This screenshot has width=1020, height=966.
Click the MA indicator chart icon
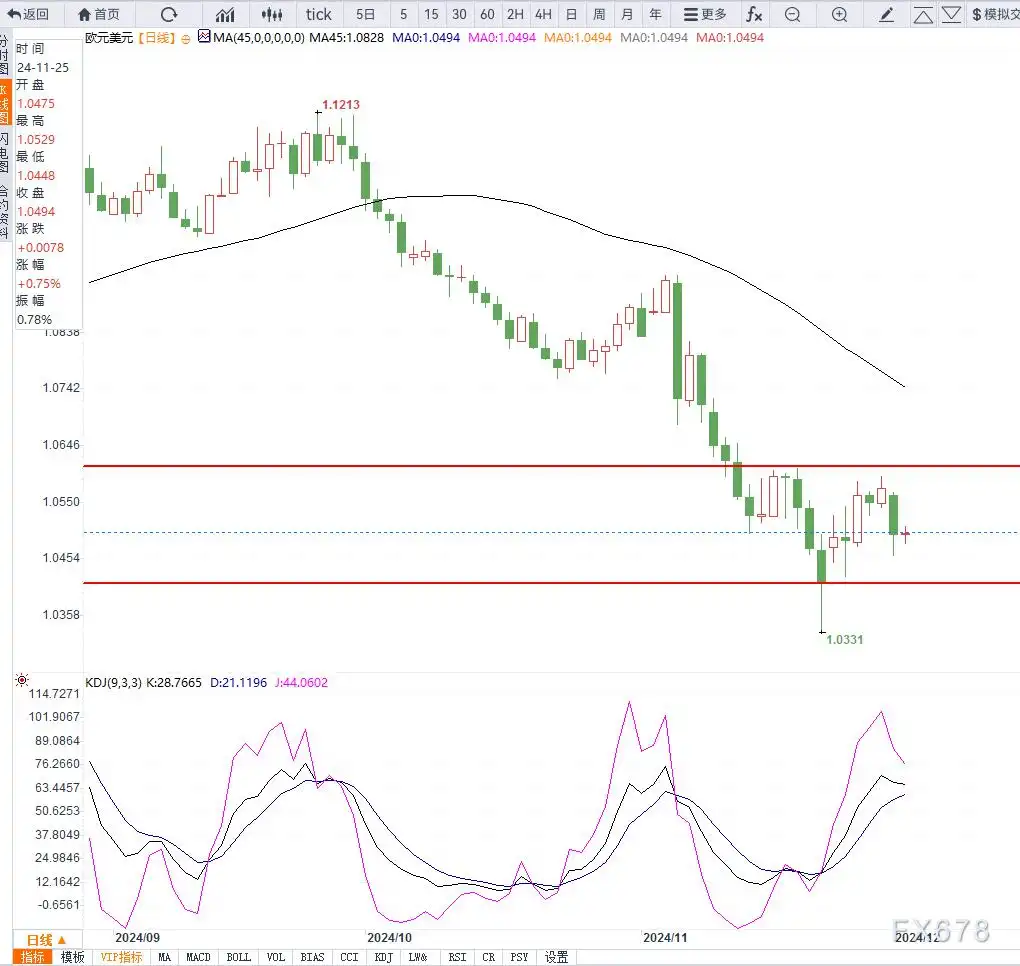pyautogui.click(x=204, y=37)
